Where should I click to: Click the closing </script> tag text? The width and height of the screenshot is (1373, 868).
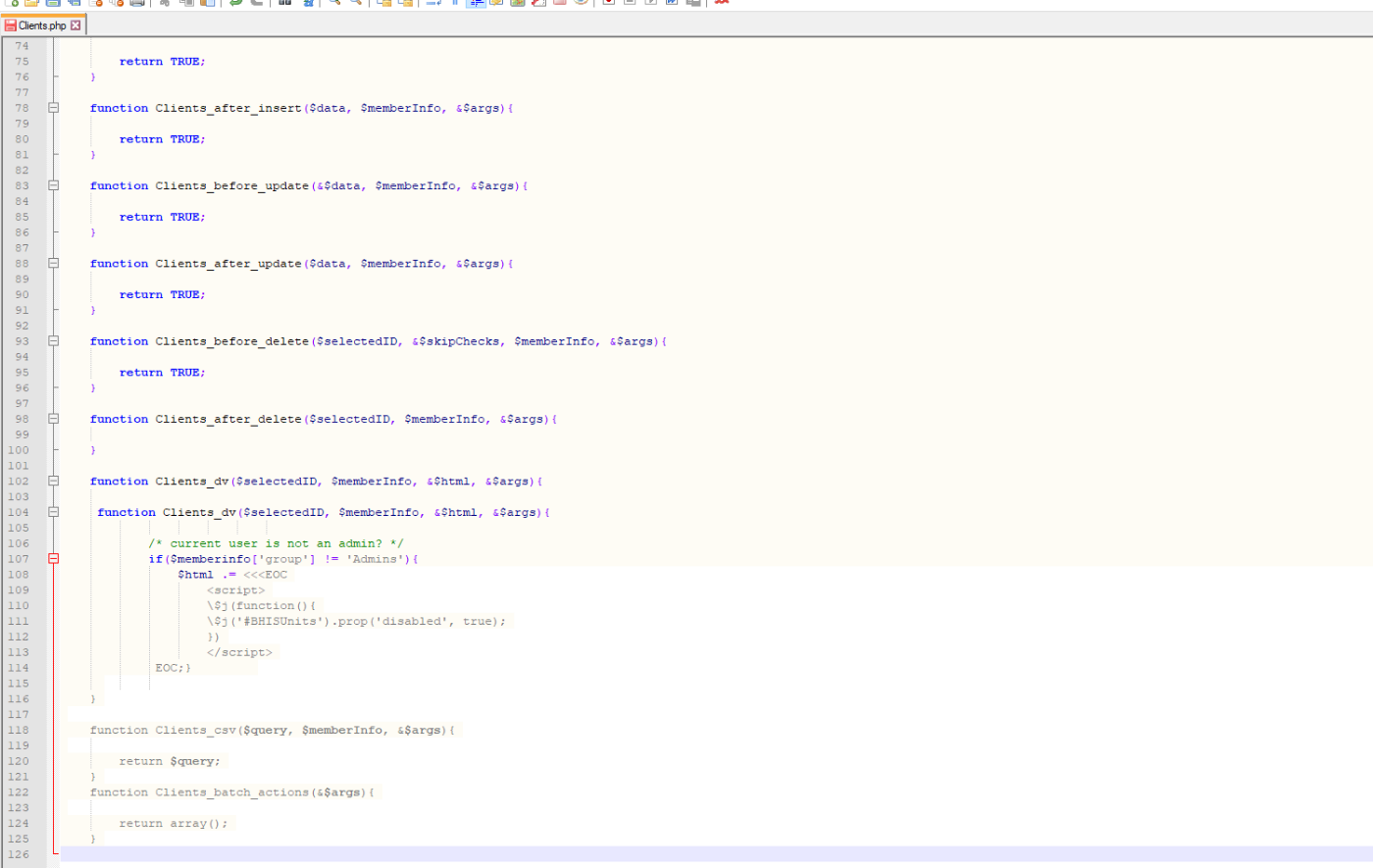(239, 652)
